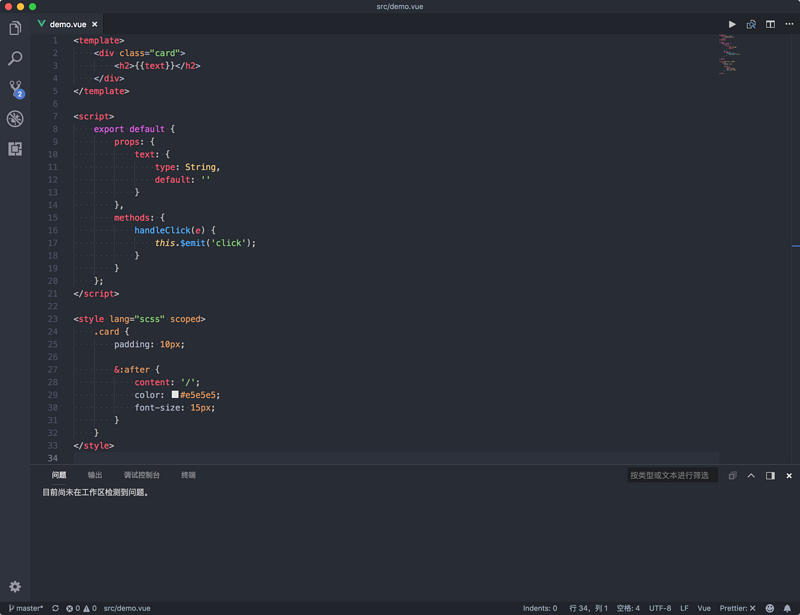The image size is (800, 615).
Task: Open Source Control view with 2 changes
Action: (x=16, y=89)
